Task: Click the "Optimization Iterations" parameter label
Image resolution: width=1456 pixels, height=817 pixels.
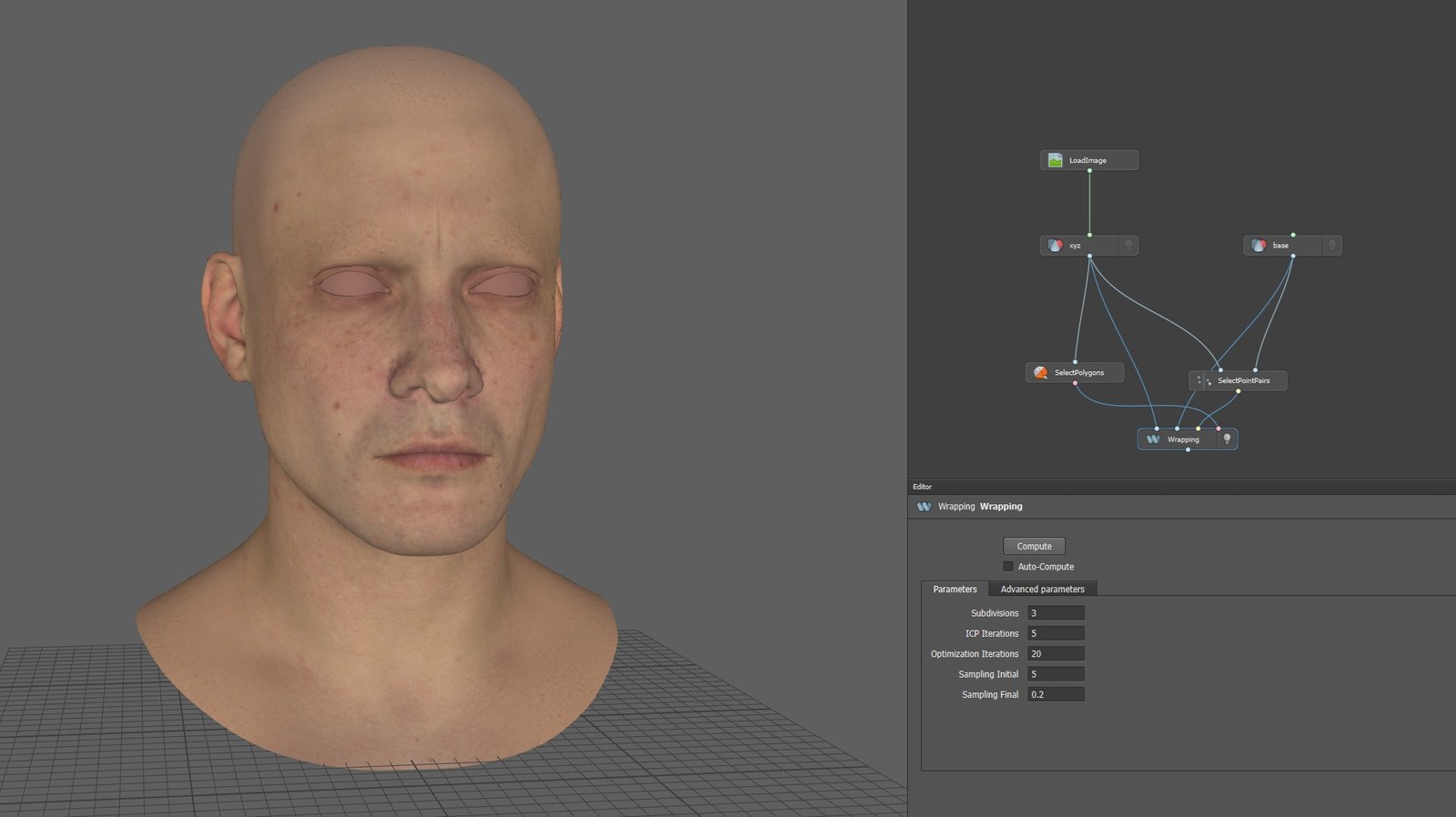Action: (x=975, y=654)
